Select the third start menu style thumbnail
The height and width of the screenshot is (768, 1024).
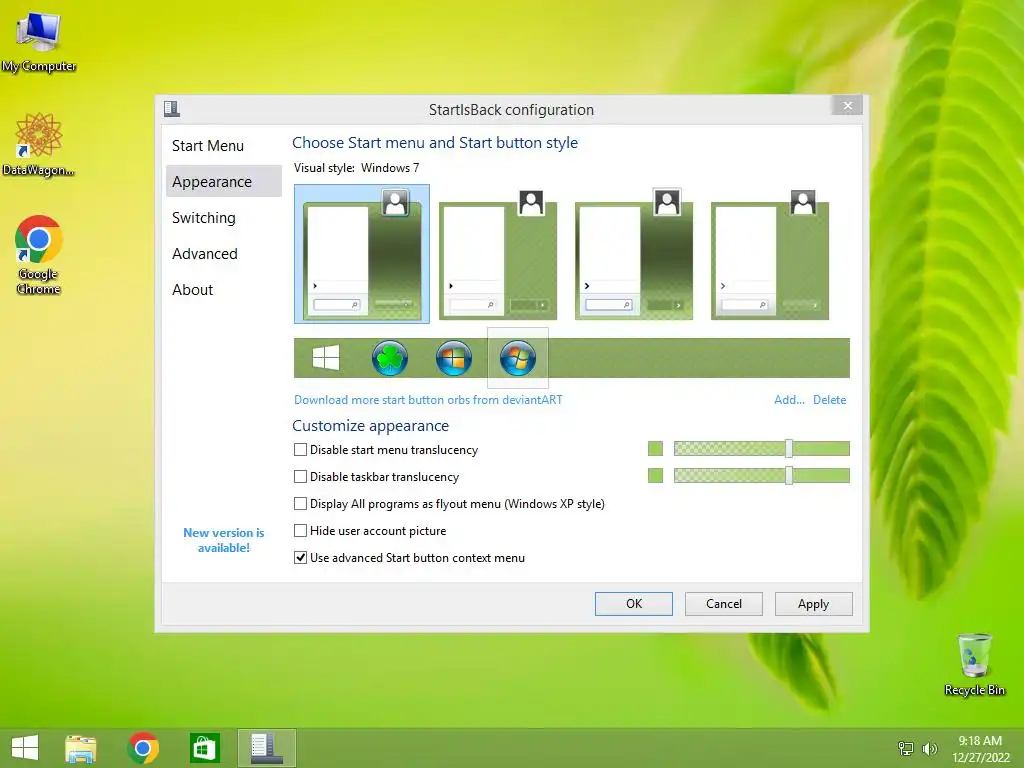tap(634, 255)
